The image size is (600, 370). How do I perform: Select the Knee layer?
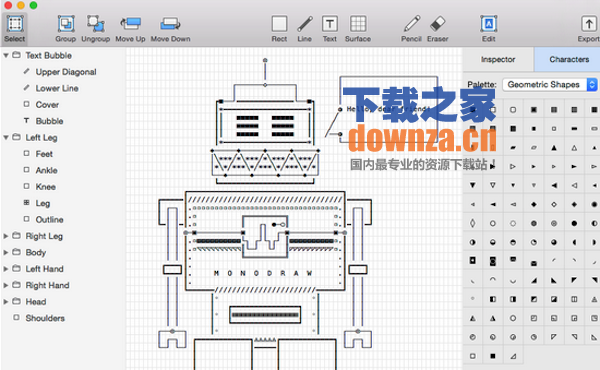[x=46, y=187]
